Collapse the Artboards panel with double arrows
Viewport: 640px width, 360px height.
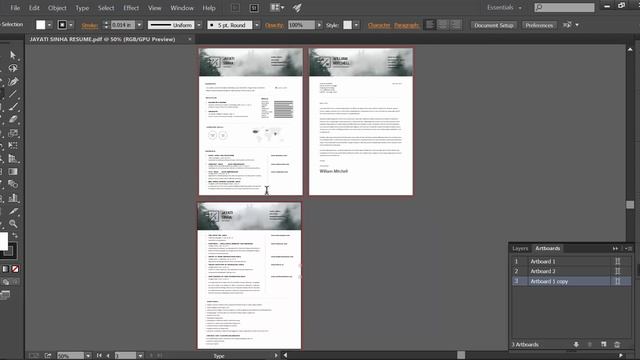(615, 248)
